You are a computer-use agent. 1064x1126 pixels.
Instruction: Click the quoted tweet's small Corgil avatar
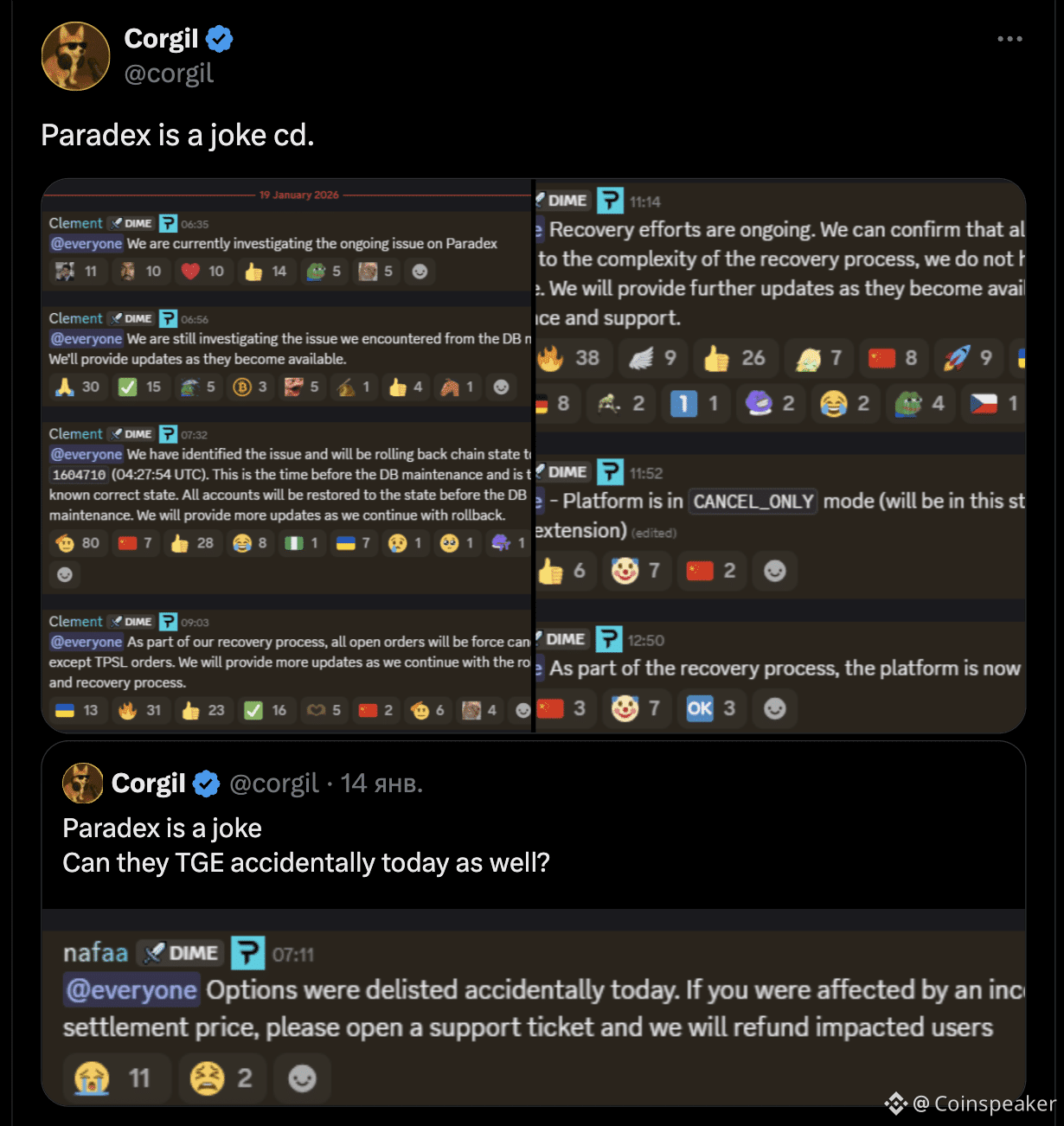point(83,784)
